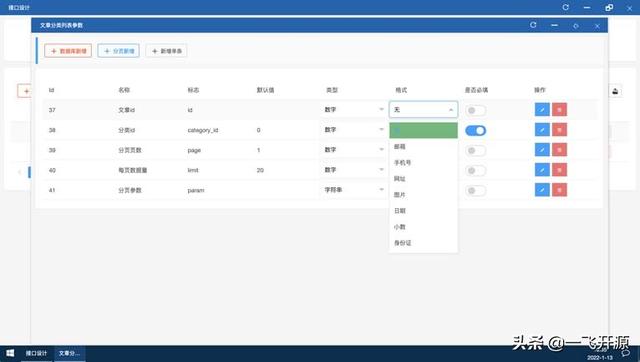
Task: Click the icon button at the background window's right edge
Action: pos(615,91)
